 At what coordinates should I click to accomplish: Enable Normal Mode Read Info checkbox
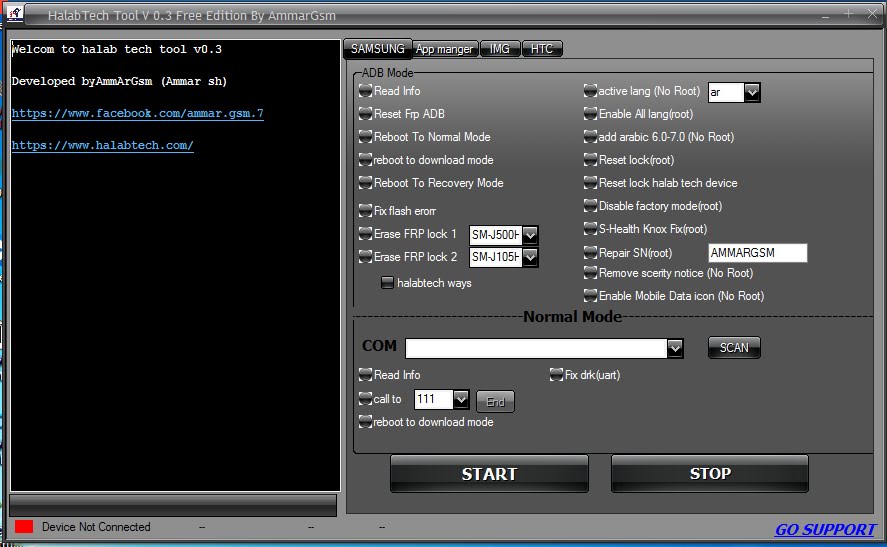pyautogui.click(x=365, y=374)
